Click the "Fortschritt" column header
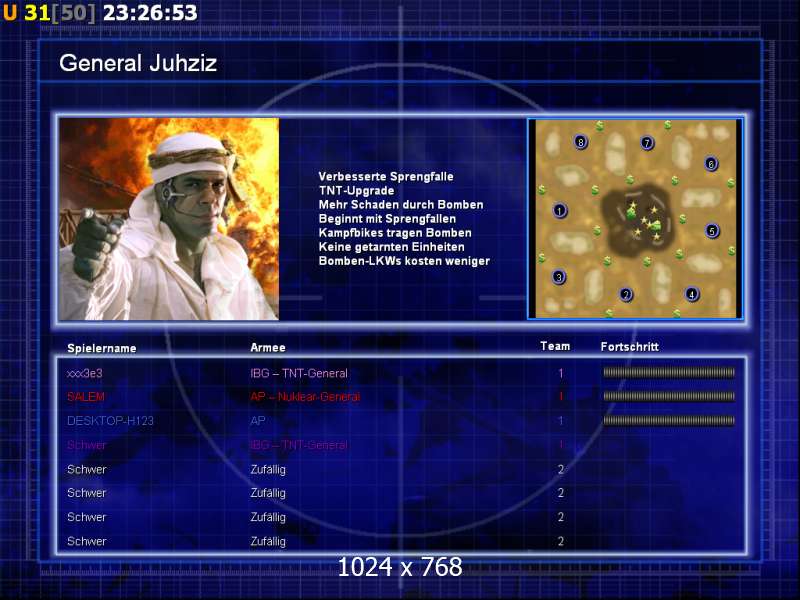 630,347
